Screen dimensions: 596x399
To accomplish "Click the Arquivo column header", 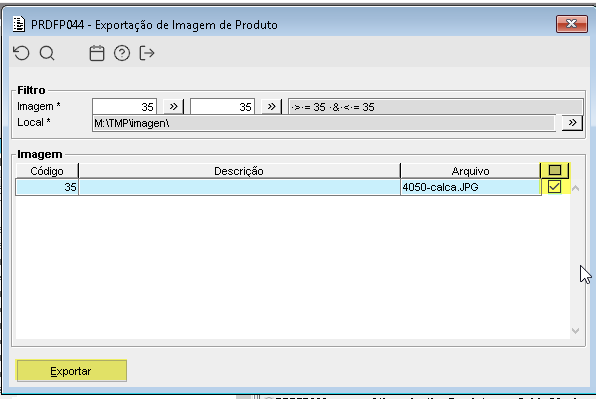I will click(470, 171).
